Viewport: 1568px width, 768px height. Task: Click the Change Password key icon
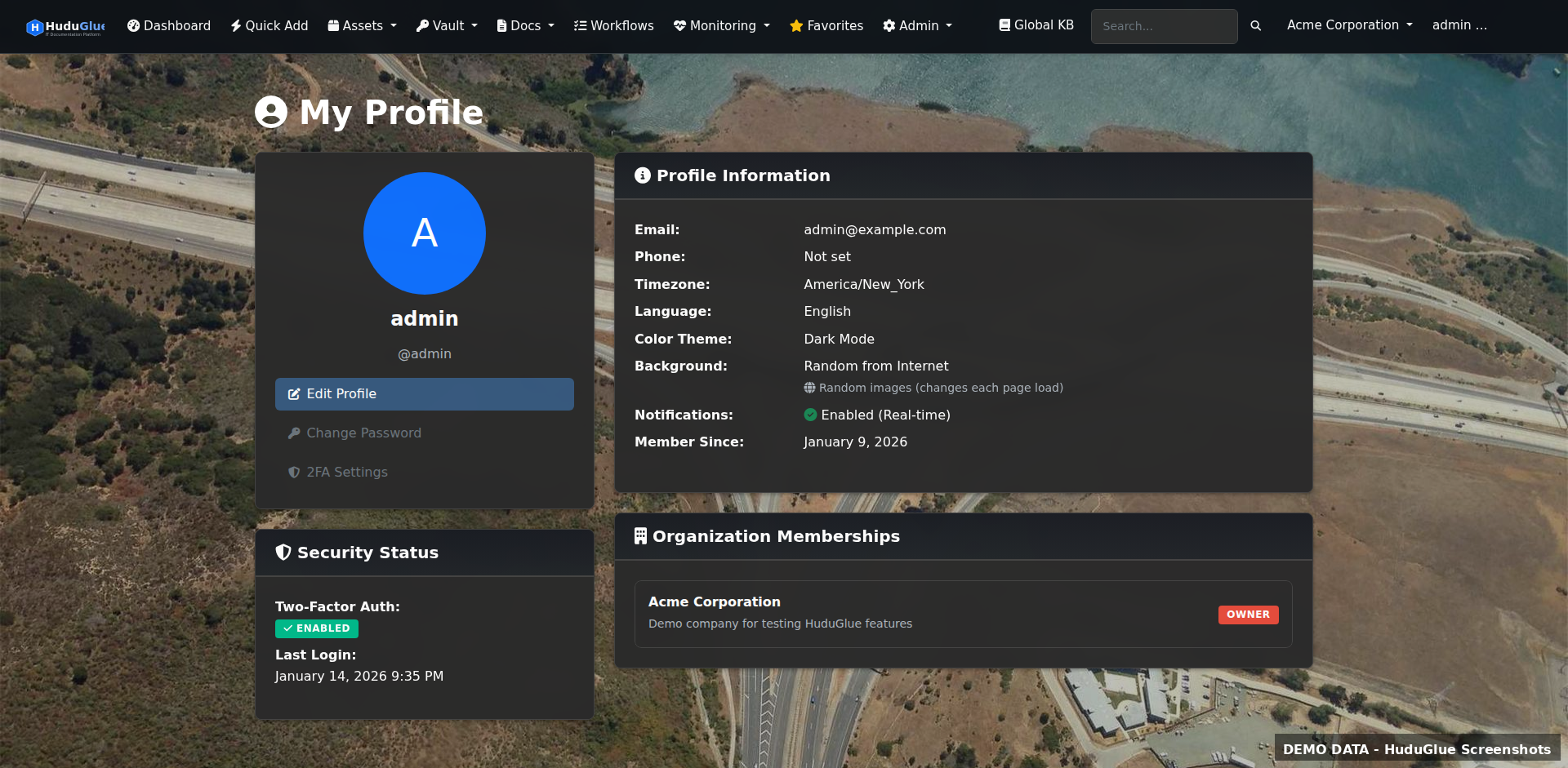click(x=294, y=433)
